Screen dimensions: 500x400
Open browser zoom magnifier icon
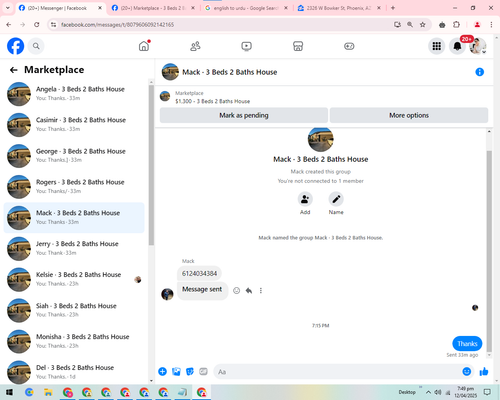click(x=410, y=25)
